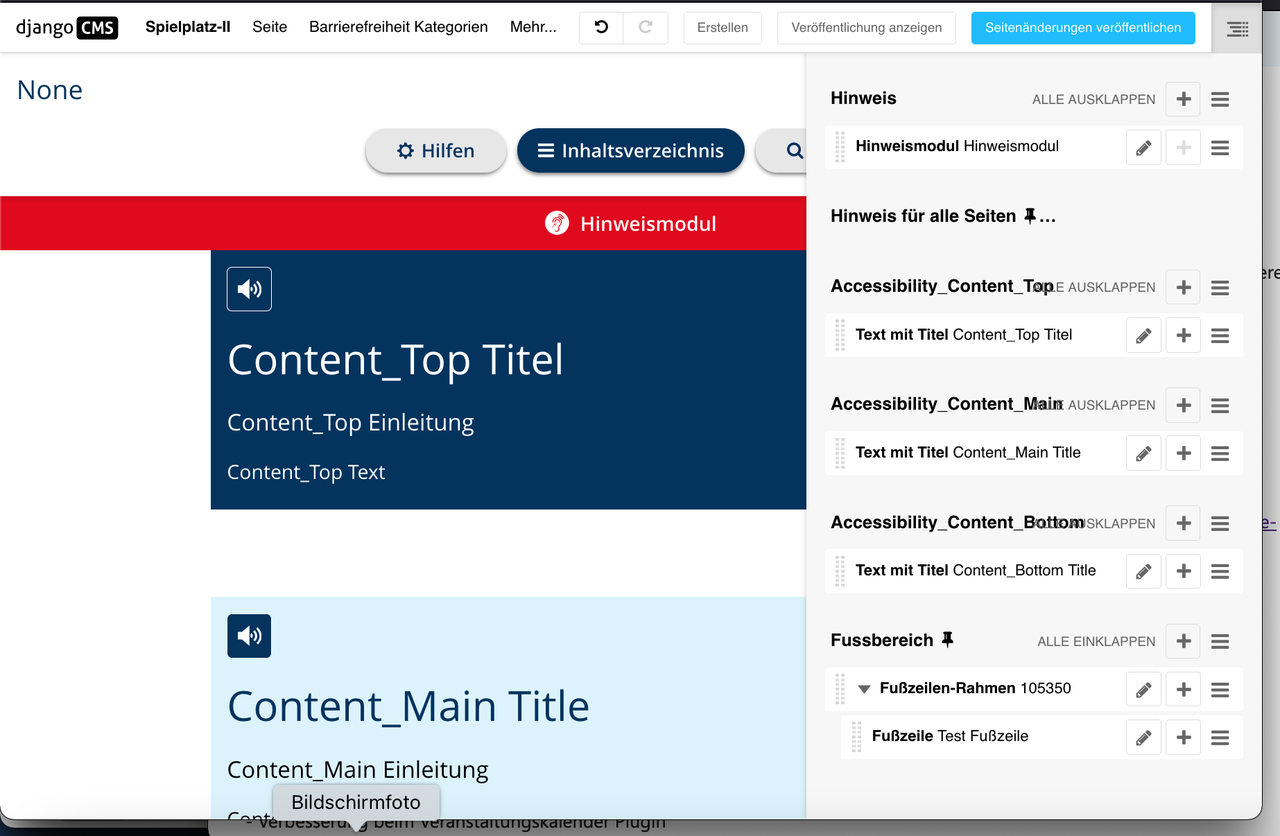Click the Content_Top Text paragraph

306,472
